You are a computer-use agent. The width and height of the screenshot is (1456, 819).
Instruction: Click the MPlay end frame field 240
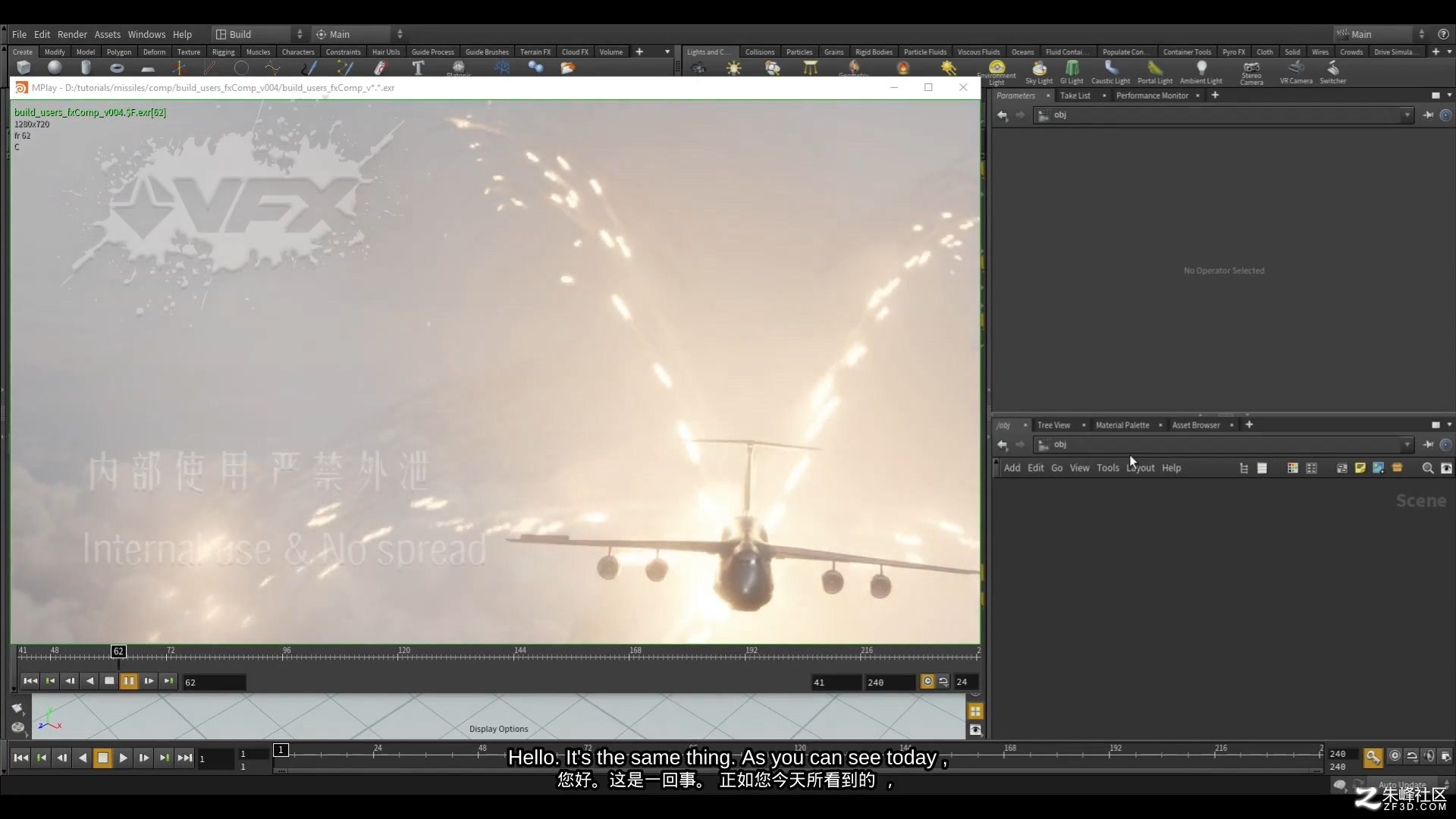tap(890, 682)
